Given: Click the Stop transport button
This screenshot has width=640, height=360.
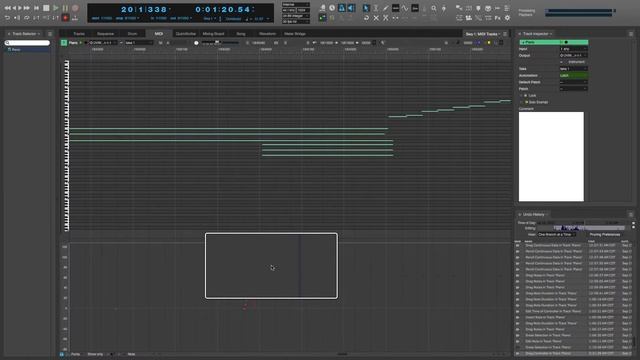Looking at the screenshot, I should [46, 8].
